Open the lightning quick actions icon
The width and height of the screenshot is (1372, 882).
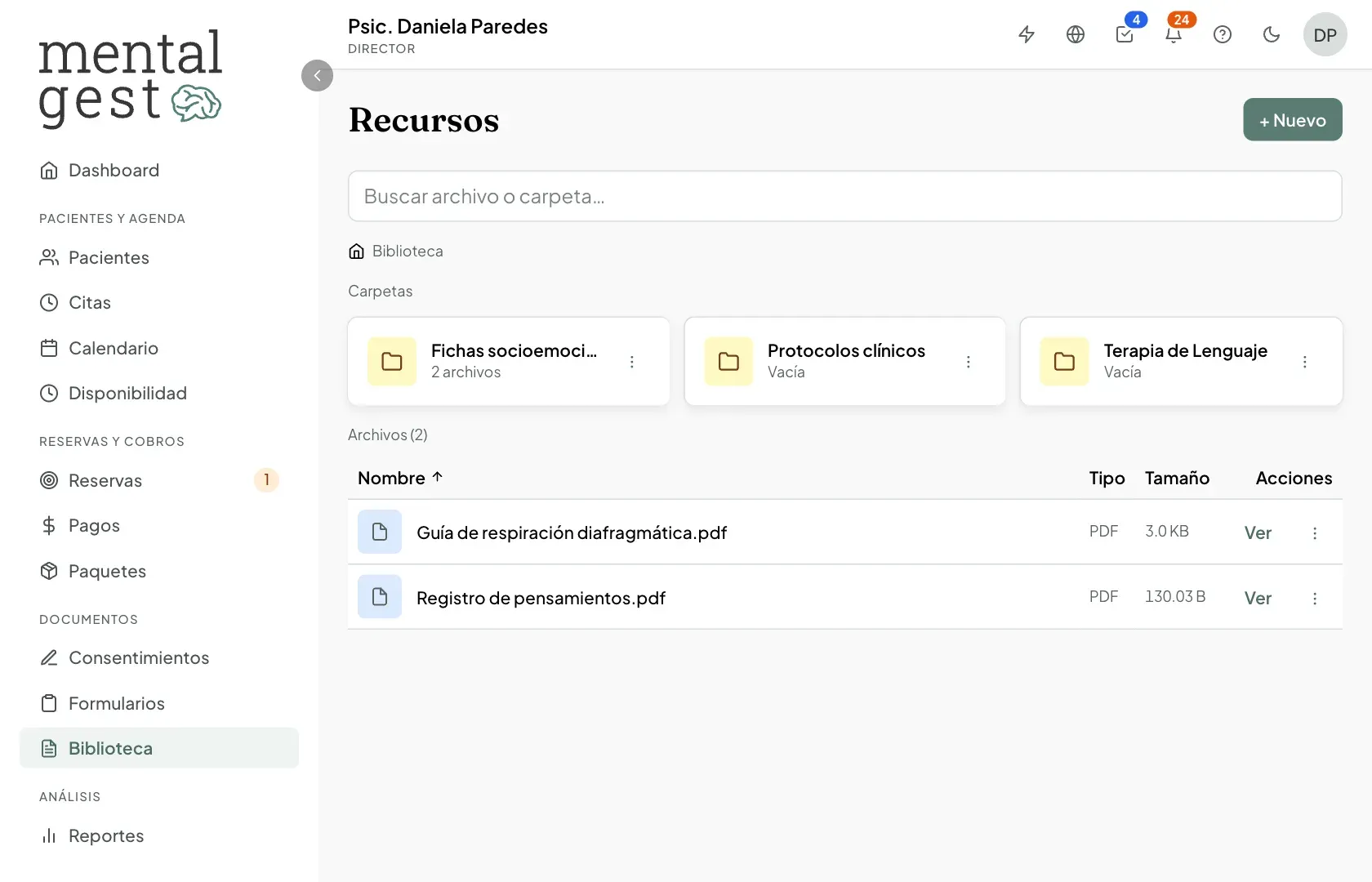tap(1027, 34)
